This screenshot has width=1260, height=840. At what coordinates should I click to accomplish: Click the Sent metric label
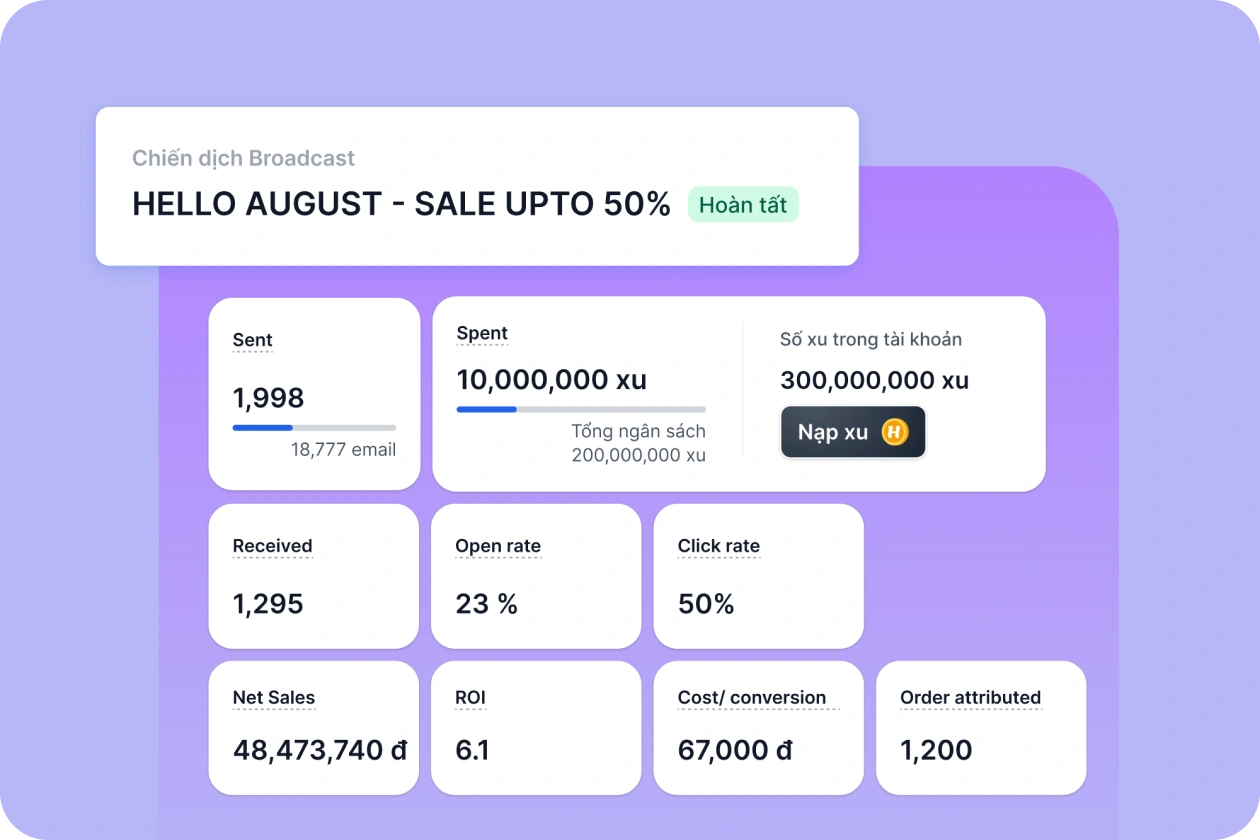[x=252, y=340]
